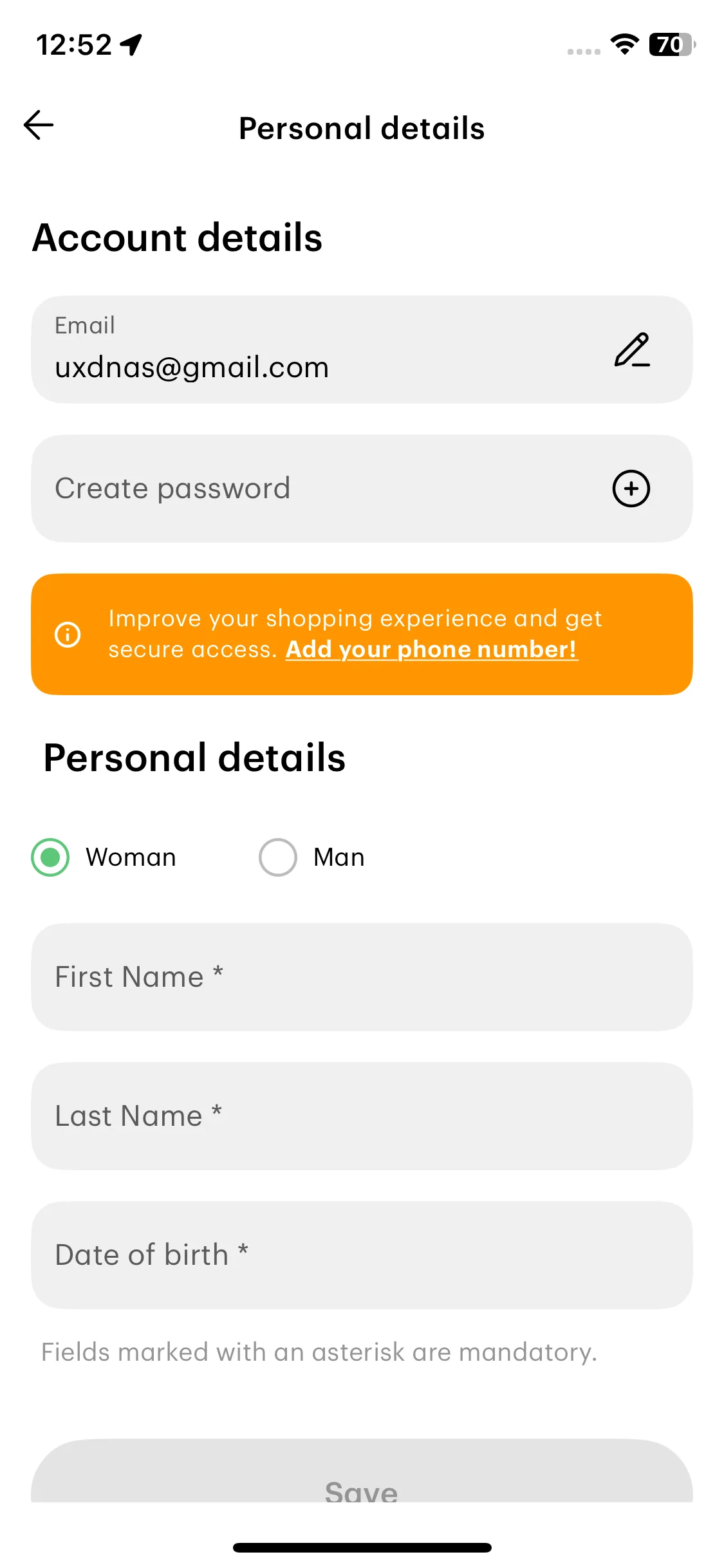Select the Woman radio button

(x=50, y=857)
